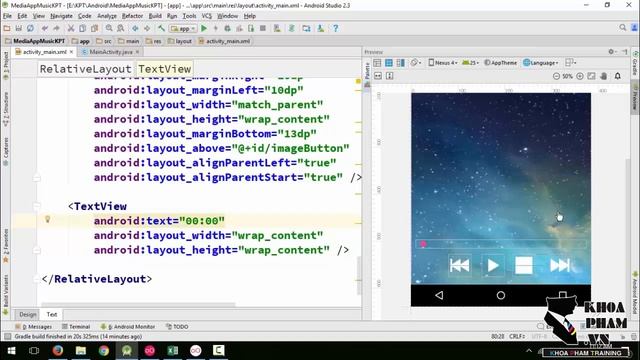
Task: Open the Terminal tool window
Action: 76,327
